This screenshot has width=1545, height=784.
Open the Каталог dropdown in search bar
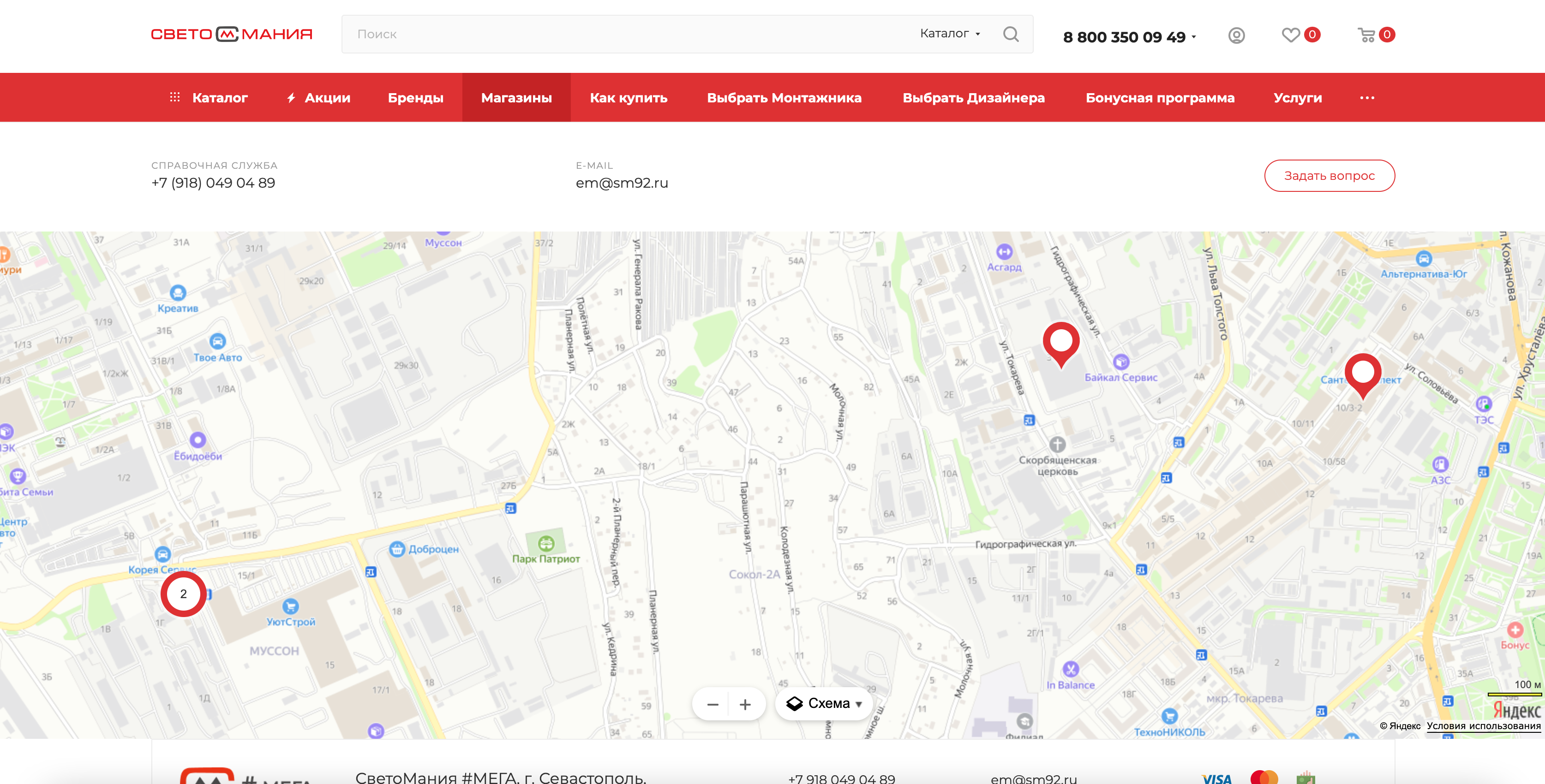coord(950,34)
